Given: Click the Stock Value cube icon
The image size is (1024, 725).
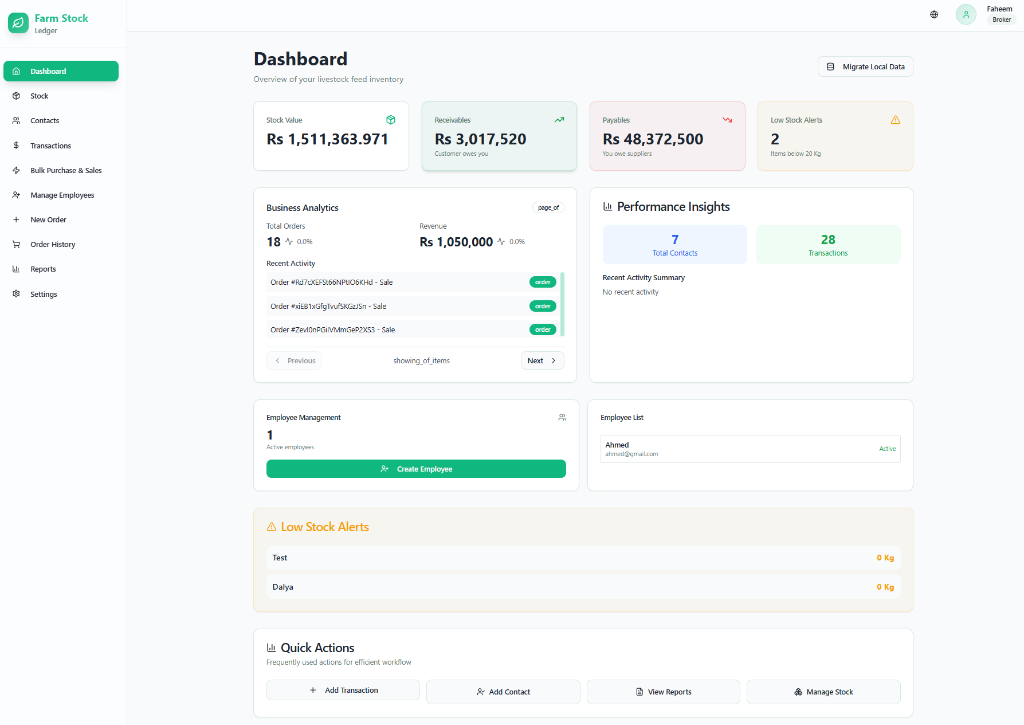Looking at the screenshot, I should pos(391,120).
